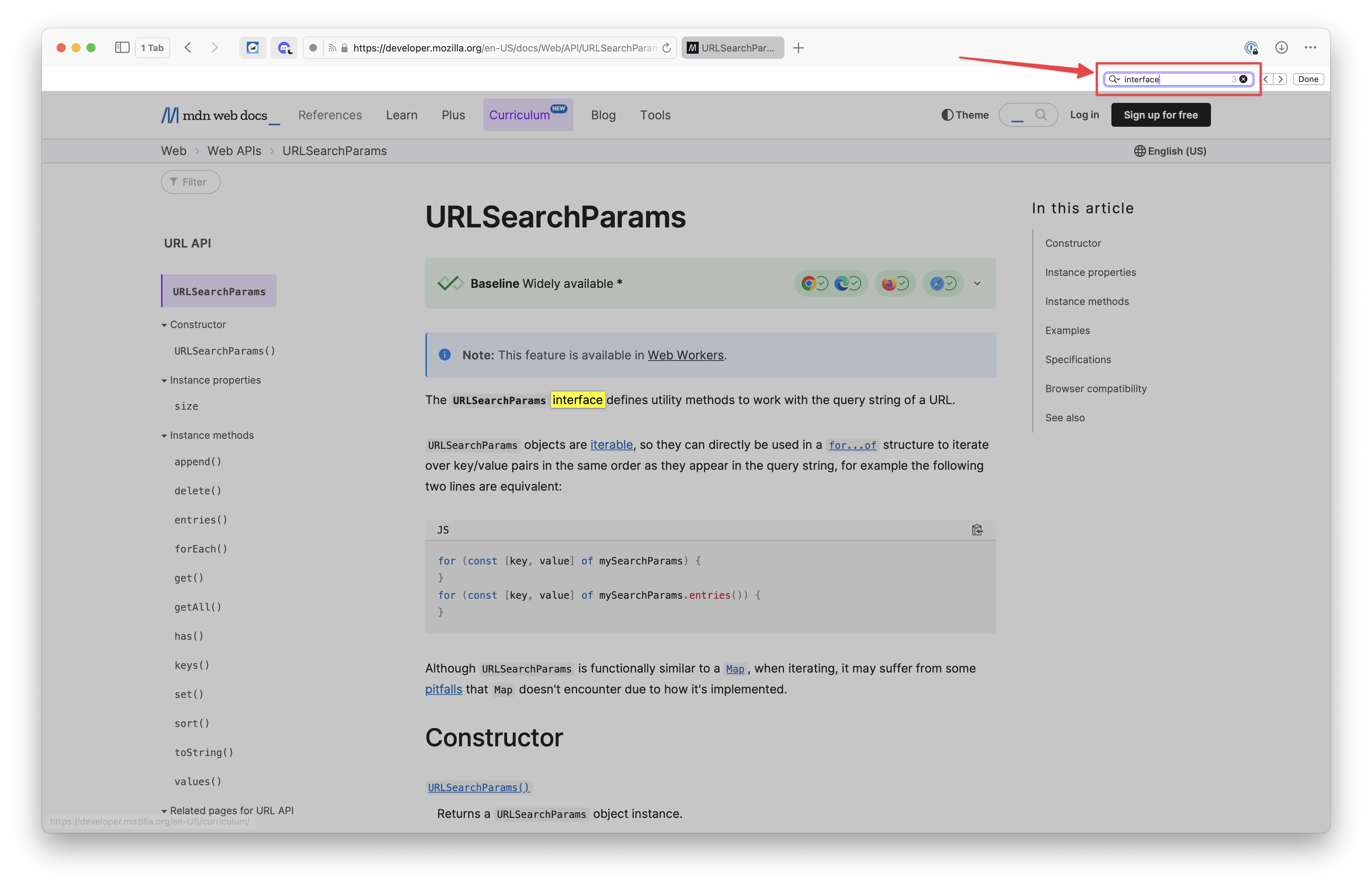Click the plus new tab icon

799,48
